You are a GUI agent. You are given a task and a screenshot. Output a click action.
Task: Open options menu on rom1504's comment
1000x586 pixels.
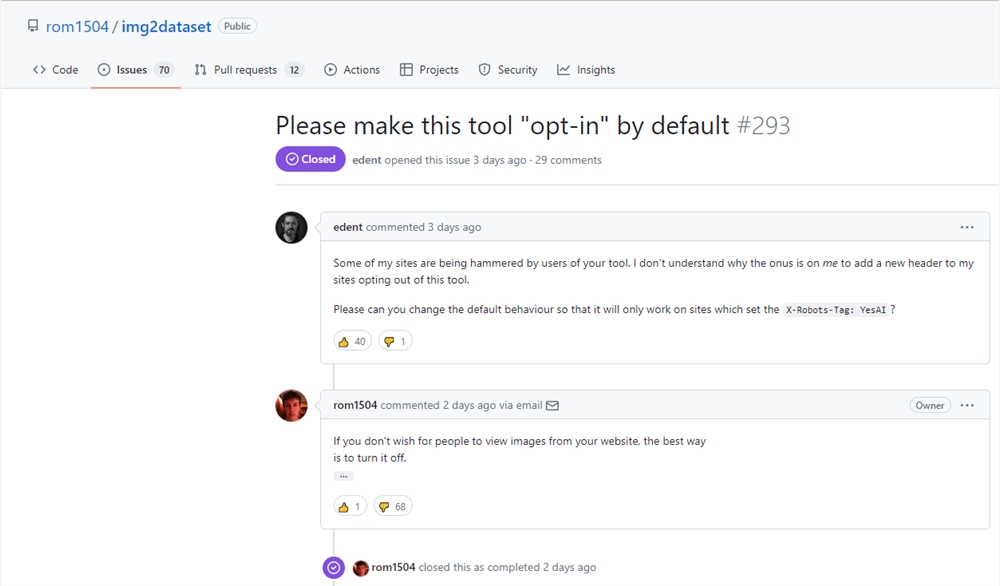pyautogui.click(x=966, y=405)
